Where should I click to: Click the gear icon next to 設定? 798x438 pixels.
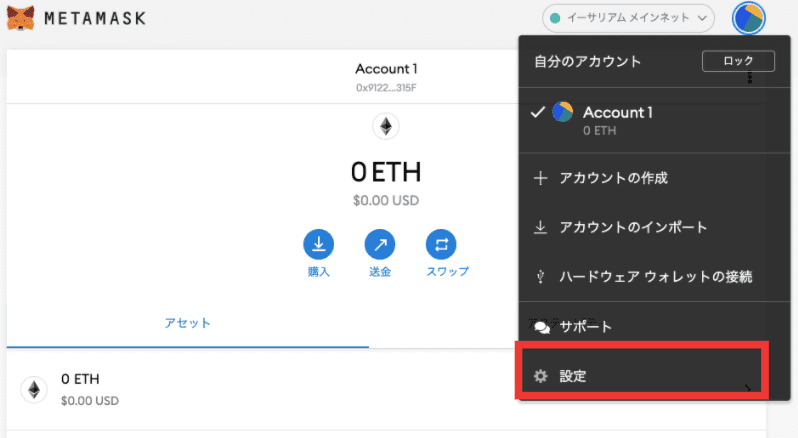point(540,376)
